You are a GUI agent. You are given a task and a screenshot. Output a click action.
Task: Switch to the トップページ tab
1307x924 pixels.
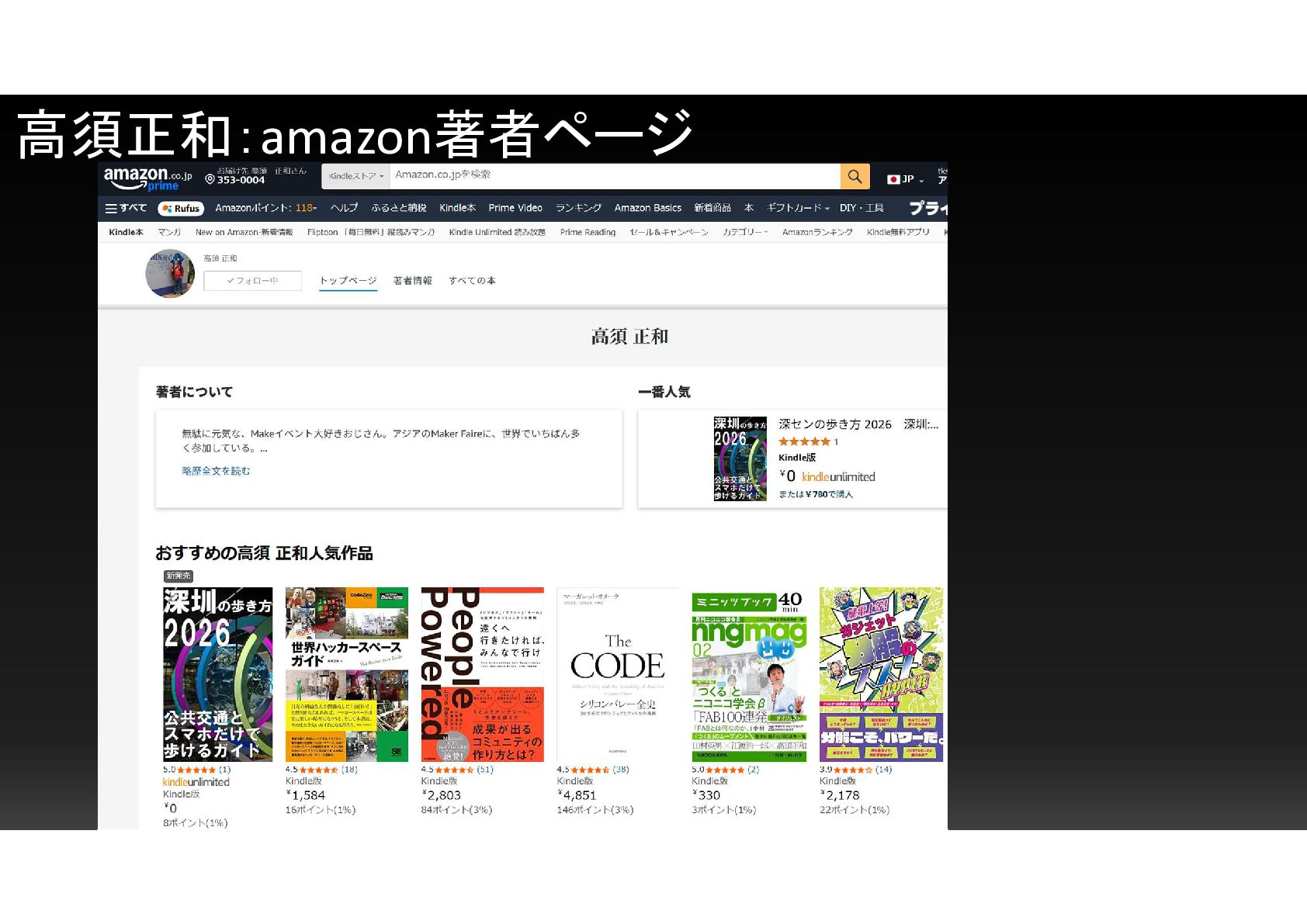(348, 281)
